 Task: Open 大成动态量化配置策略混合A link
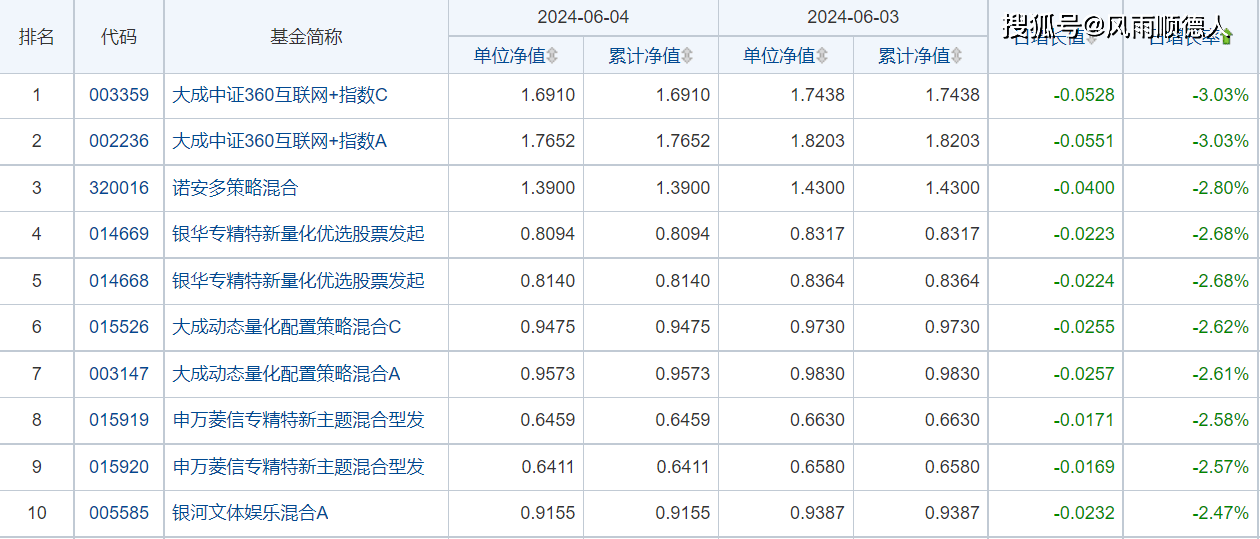[x=286, y=374]
